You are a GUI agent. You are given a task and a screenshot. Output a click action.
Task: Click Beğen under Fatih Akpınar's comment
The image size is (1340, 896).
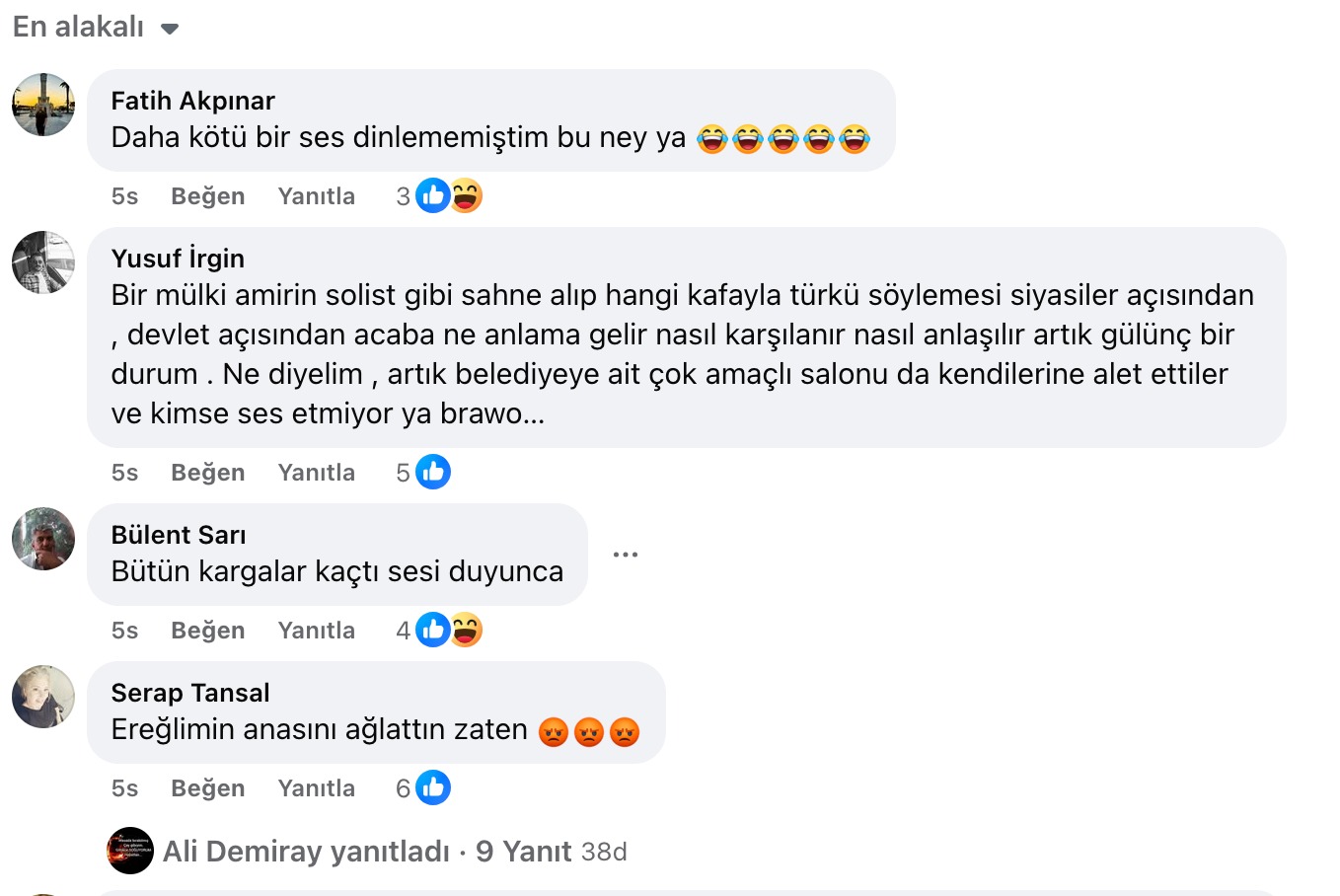pyautogui.click(x=207, y=195)
